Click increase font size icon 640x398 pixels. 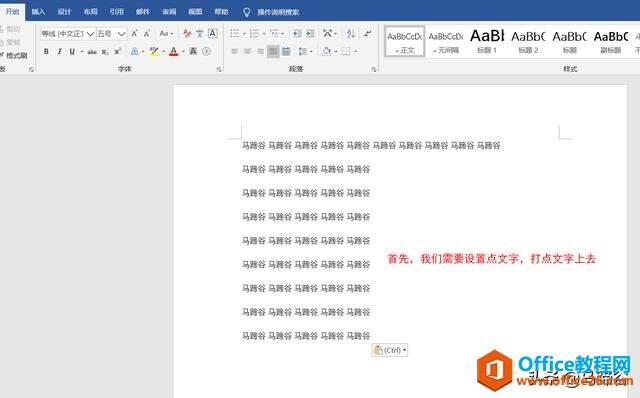134,33
